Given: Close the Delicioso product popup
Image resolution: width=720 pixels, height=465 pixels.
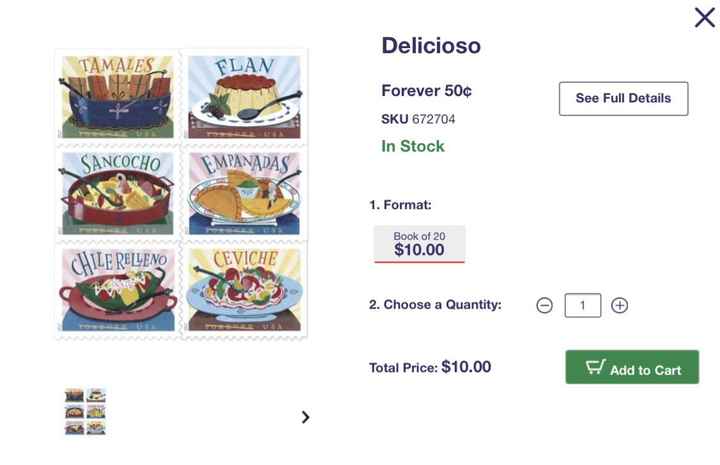Looking at the screenshot, I should tap(704, 17).
